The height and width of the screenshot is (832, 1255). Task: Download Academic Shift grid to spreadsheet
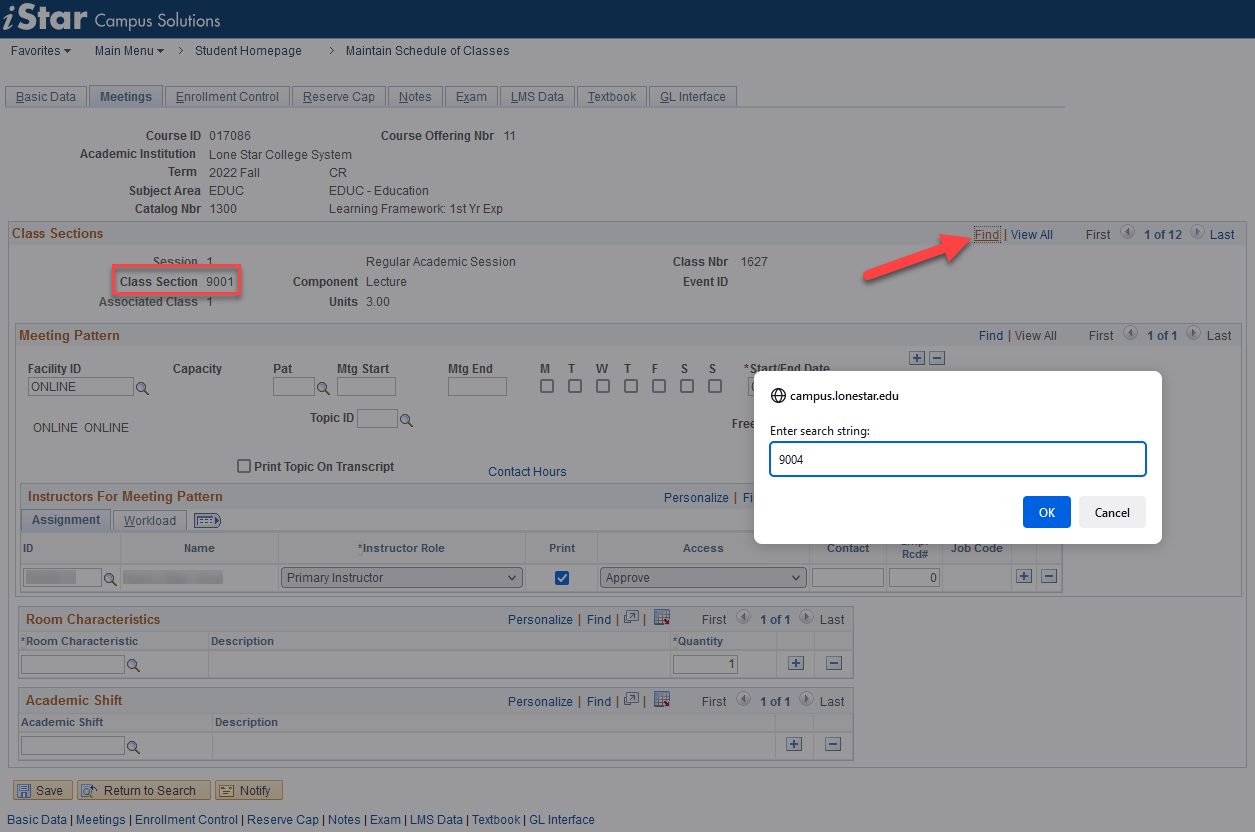[661, 700]
